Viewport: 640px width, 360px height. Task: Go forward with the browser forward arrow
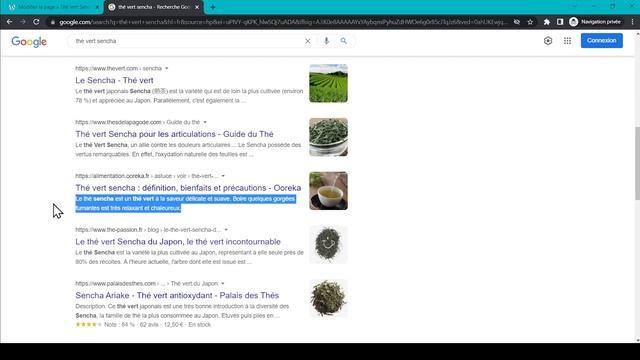click(23, 22)
